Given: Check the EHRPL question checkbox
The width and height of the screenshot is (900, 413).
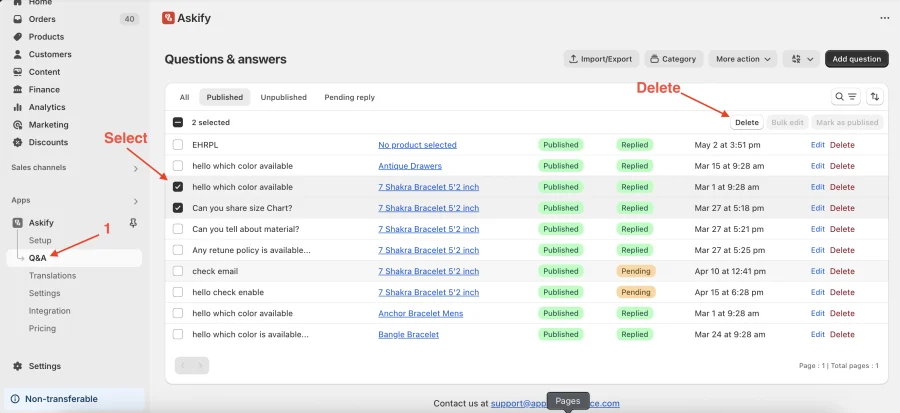Looking at the screenshot, I should coord(178,145).
